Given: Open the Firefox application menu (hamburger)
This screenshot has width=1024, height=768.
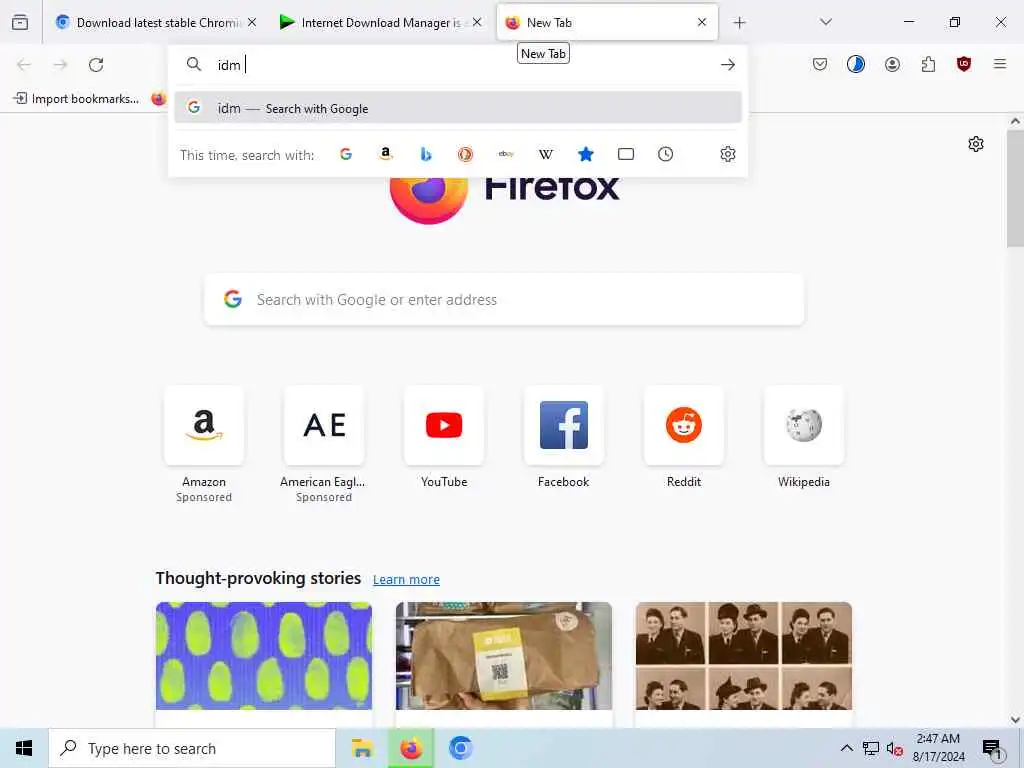Looking at the screenshot, I should point(1000,64).
